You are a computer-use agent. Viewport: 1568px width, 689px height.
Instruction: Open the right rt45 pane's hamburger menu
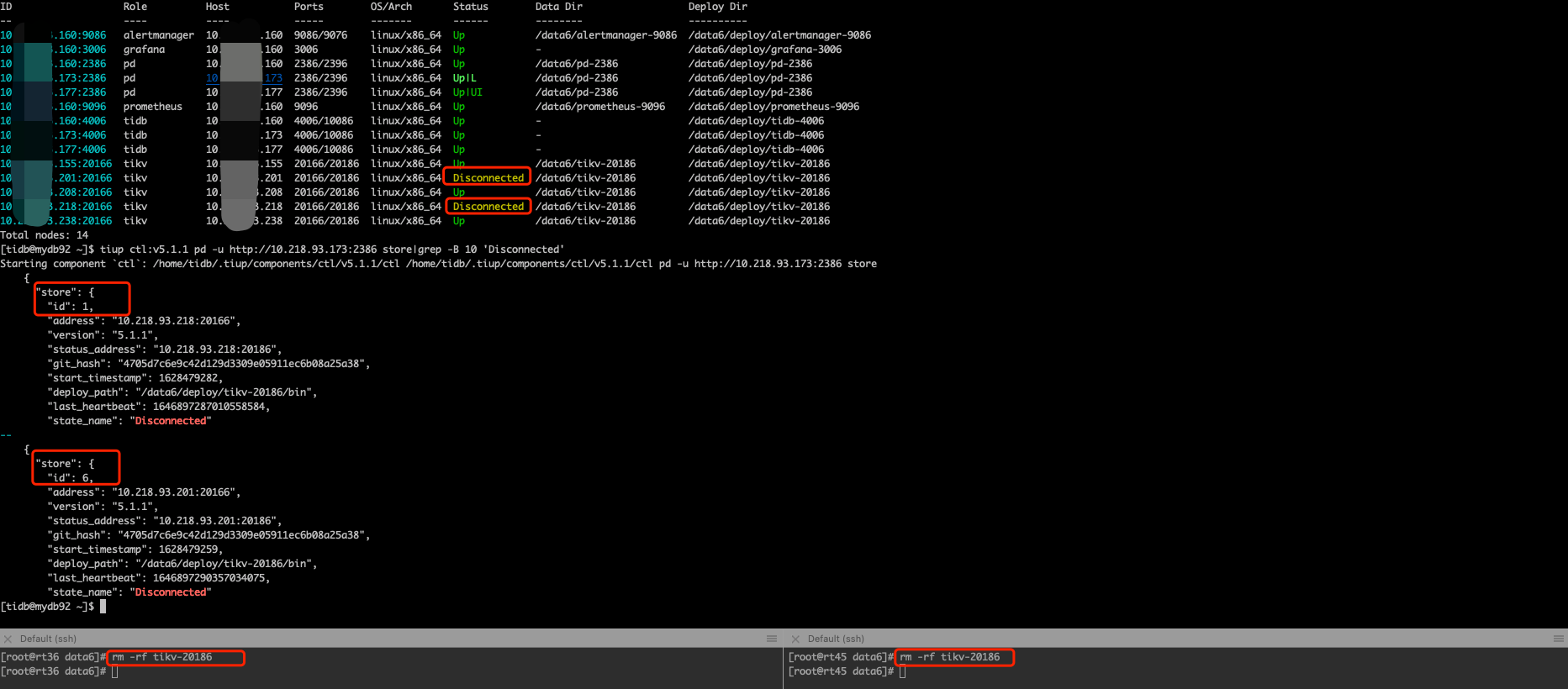(1558, 639)
